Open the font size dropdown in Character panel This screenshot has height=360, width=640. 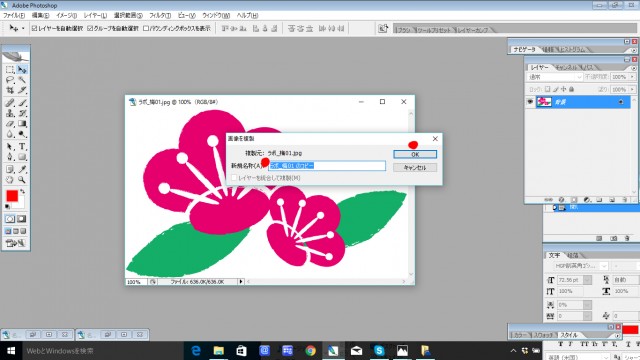587,280
